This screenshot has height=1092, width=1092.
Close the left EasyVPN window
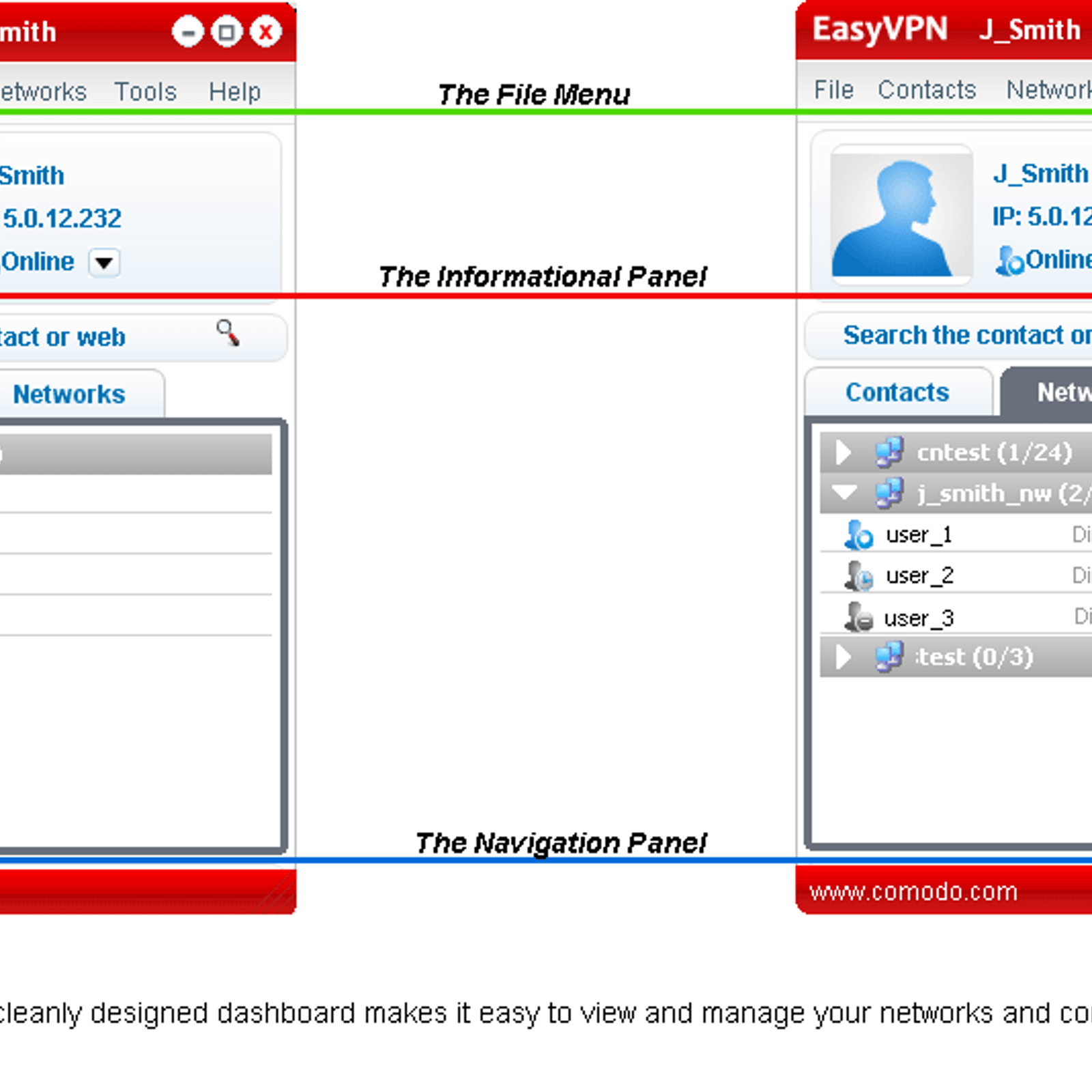265,31
